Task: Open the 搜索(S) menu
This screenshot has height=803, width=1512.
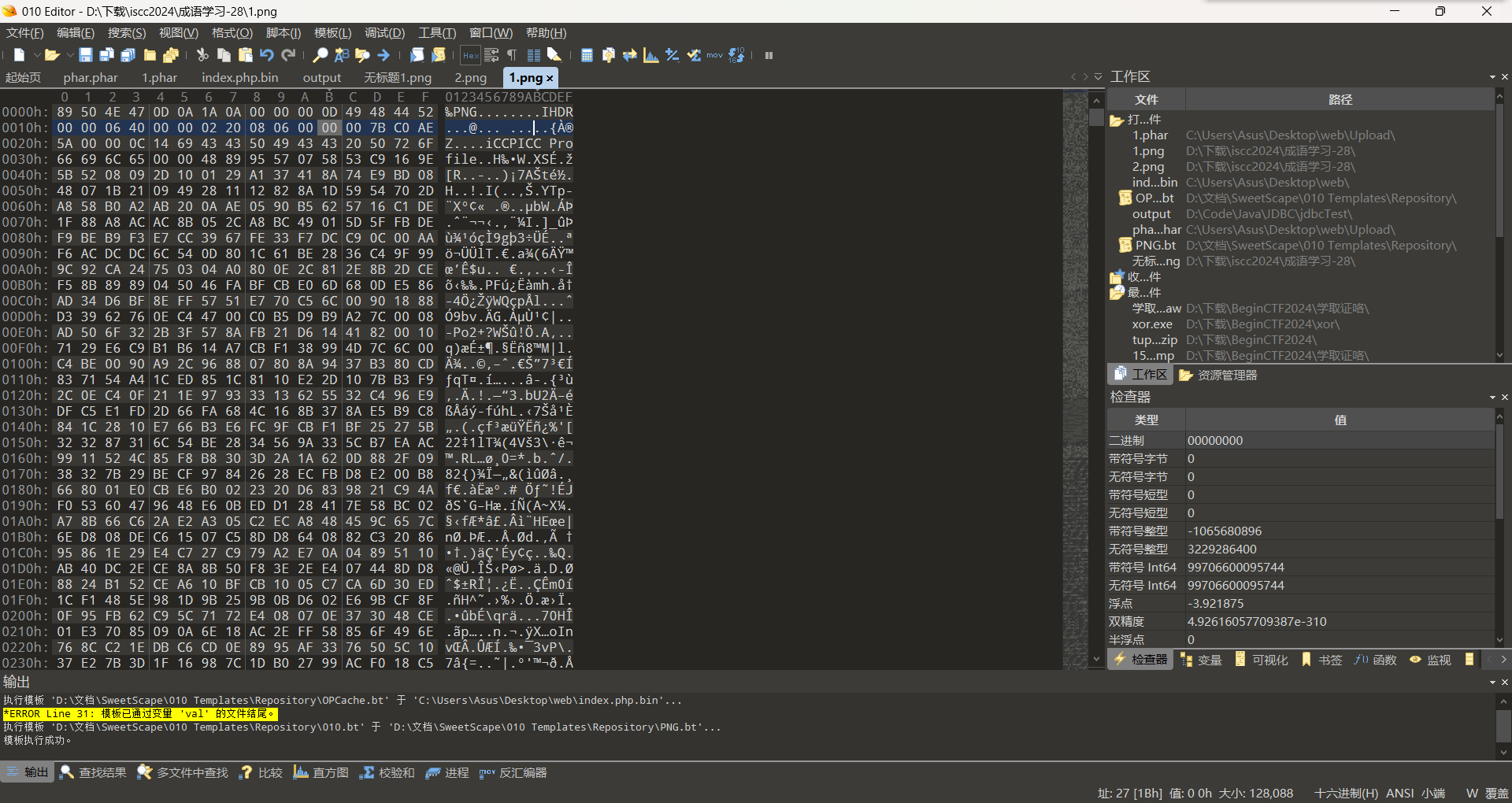Action: (x=127, y=33)
